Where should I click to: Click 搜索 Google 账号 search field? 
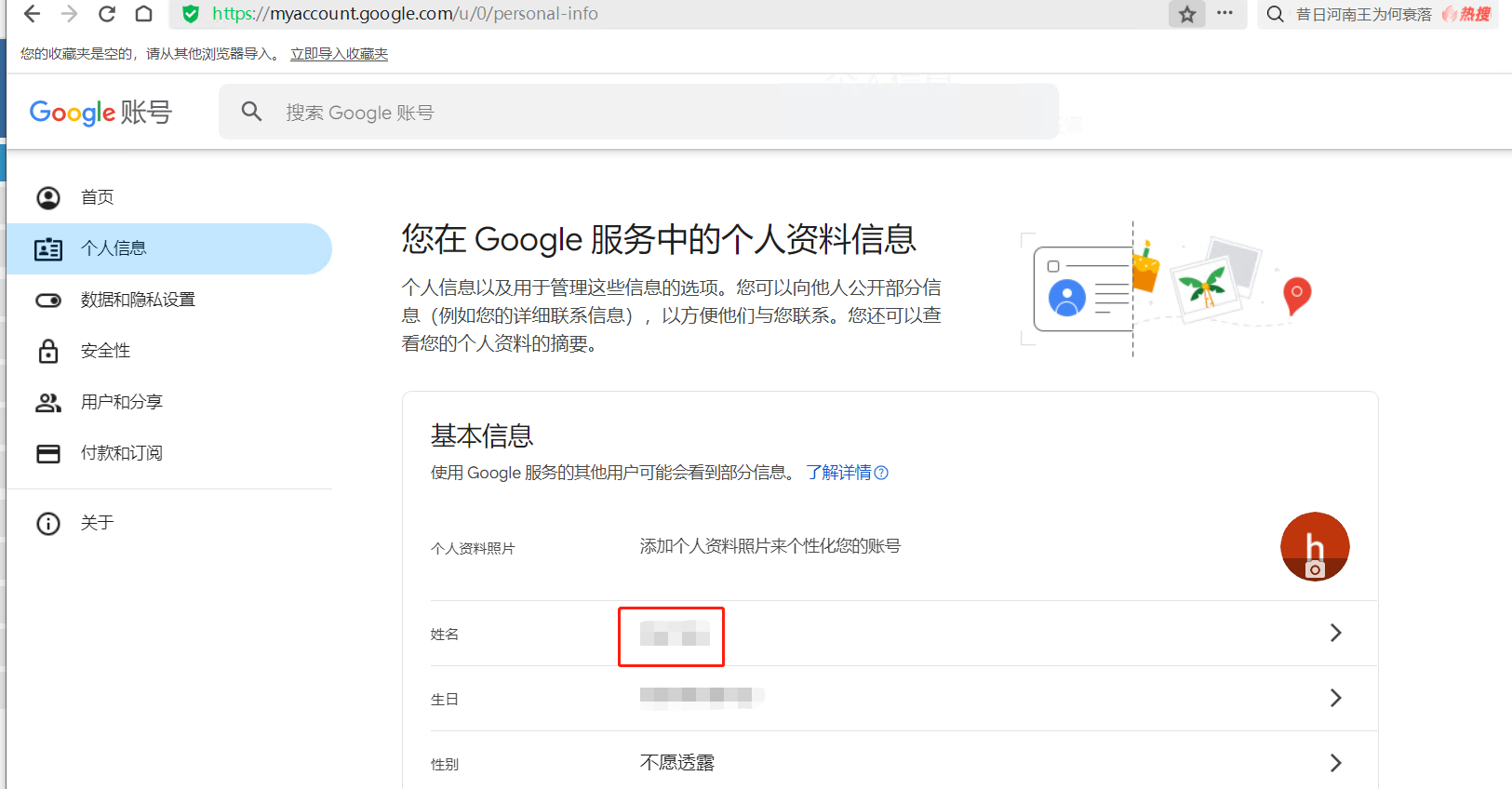pyautogui.click(x=638, y=112)
